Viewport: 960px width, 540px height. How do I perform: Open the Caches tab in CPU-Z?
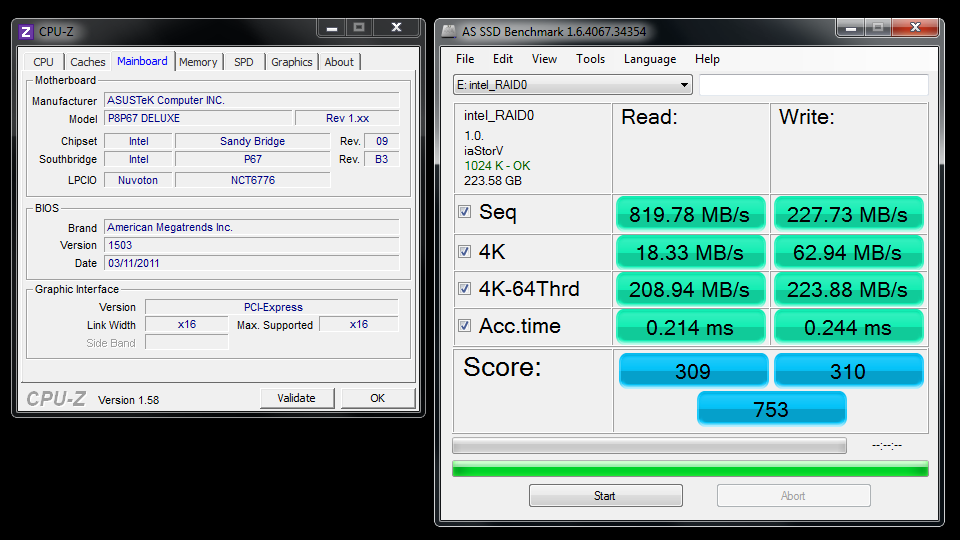[x=88, y=62]
